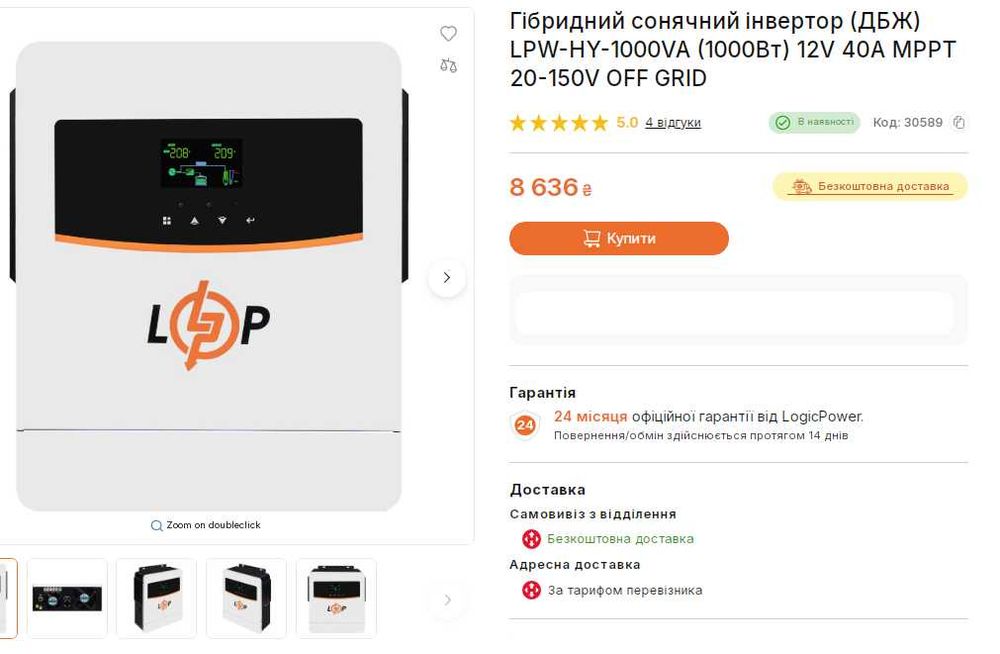Click the magnifier Zoom on doubleclick icon
The width and height of the screenshot is (1000, 654).
[x=156, y=525]
